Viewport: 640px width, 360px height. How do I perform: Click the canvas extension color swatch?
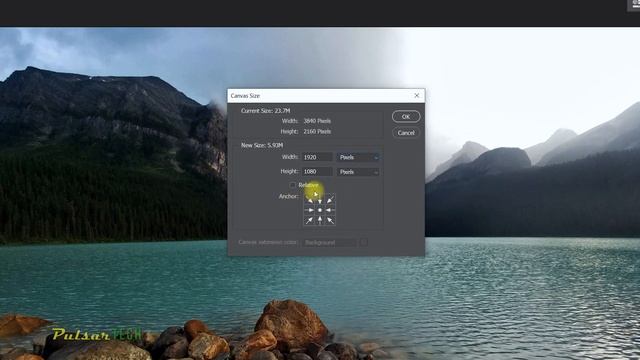click(x=364, y=242)
